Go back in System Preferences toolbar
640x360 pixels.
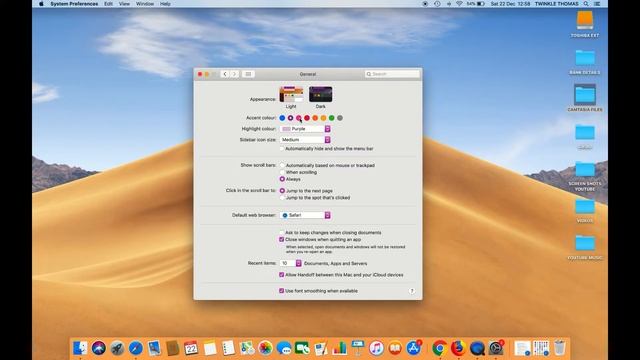point(225,74)
